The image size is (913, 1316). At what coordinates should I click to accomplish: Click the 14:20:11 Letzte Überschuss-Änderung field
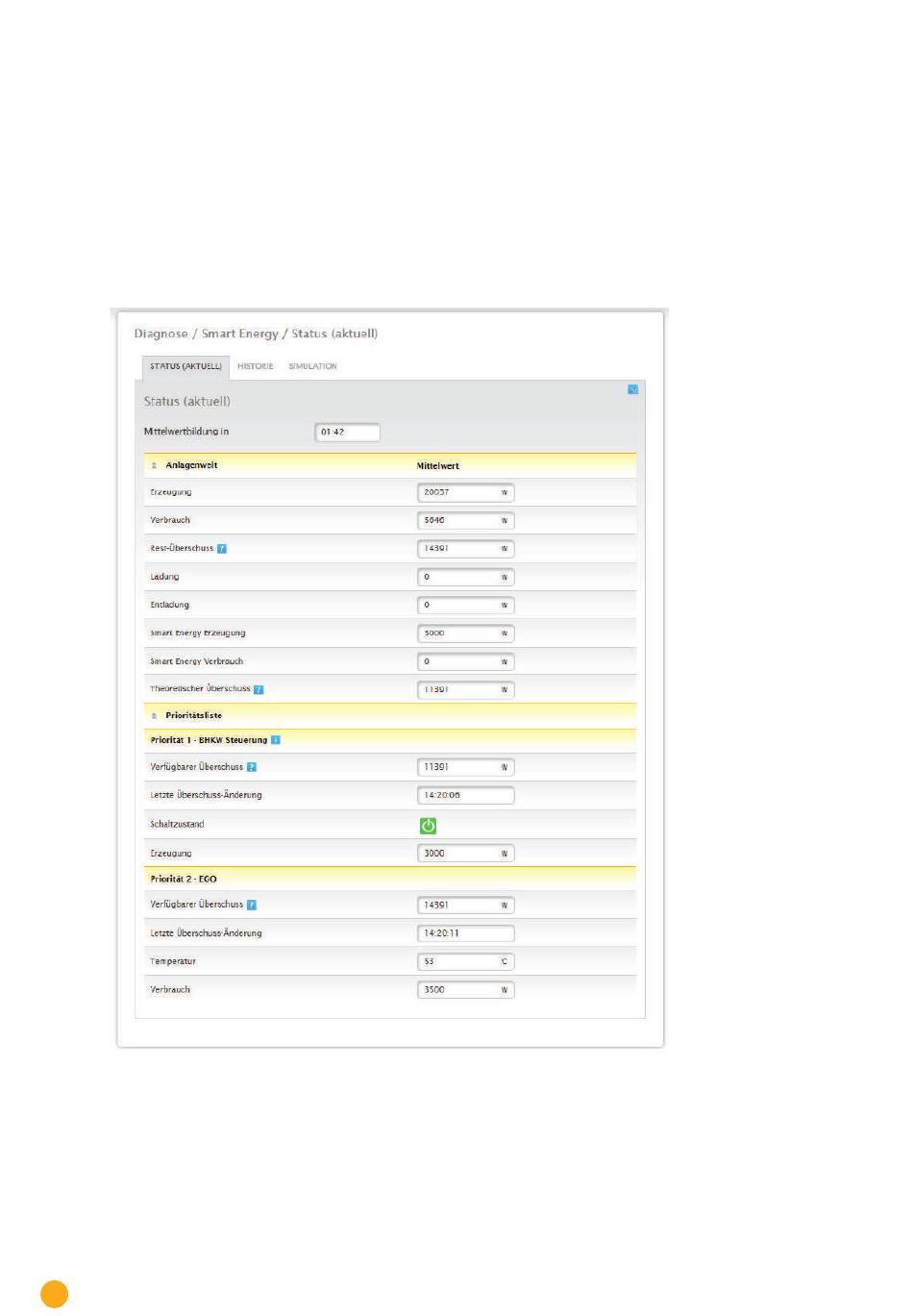coord(466,933)
